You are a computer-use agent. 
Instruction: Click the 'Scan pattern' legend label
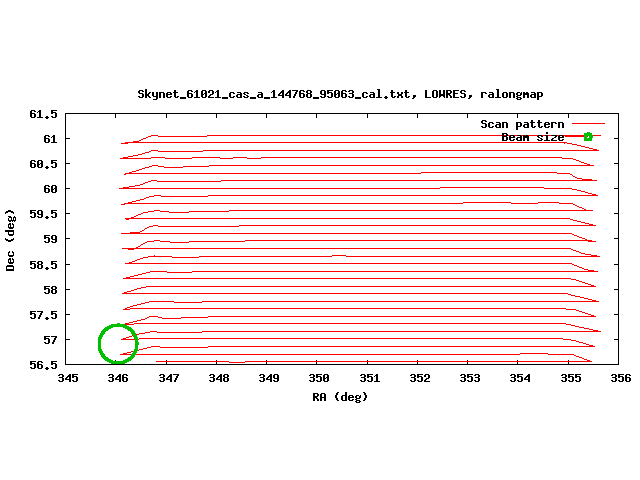(522, 124)
